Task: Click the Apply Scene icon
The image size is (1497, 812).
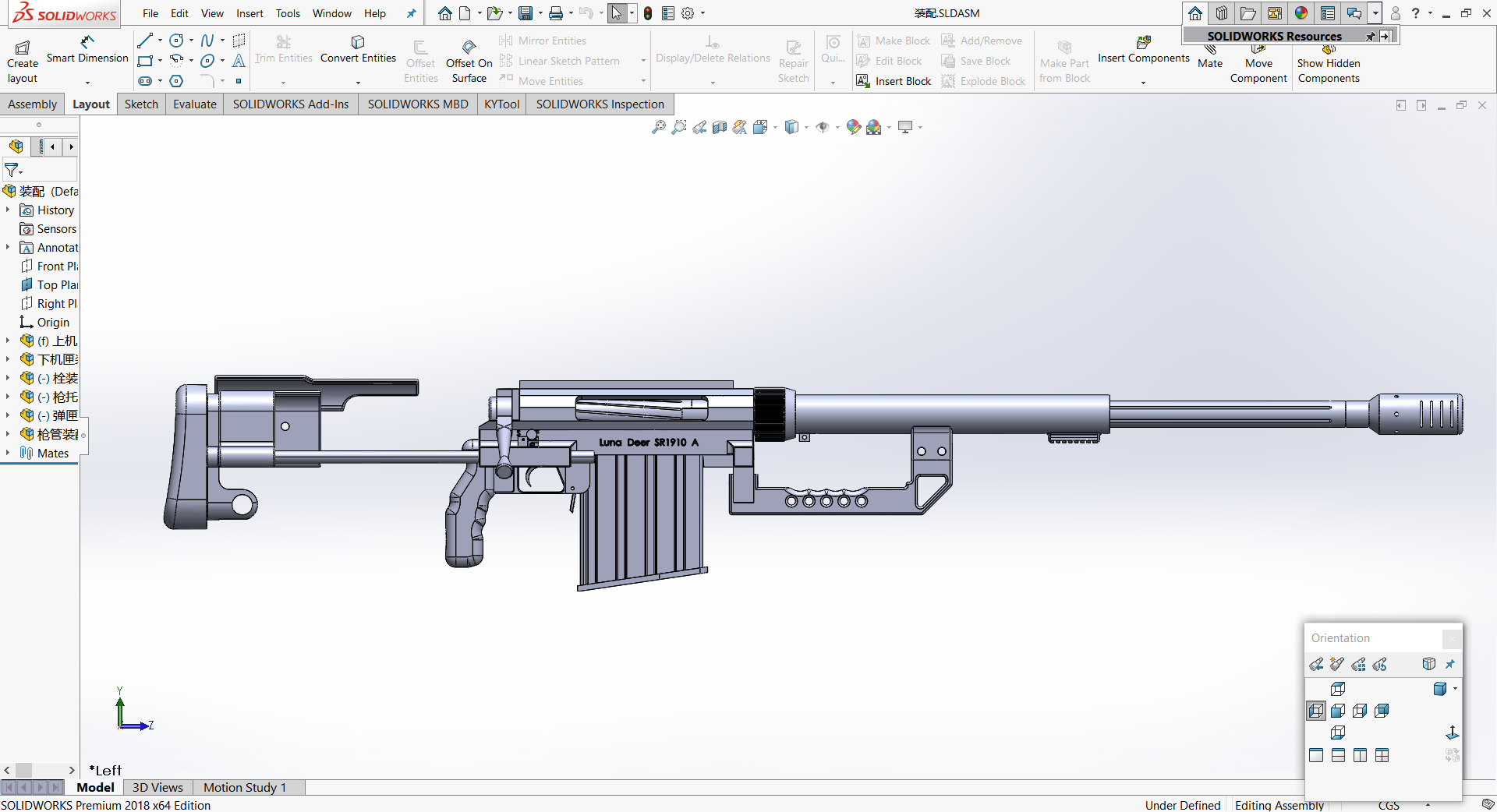Action: (874, 127)
